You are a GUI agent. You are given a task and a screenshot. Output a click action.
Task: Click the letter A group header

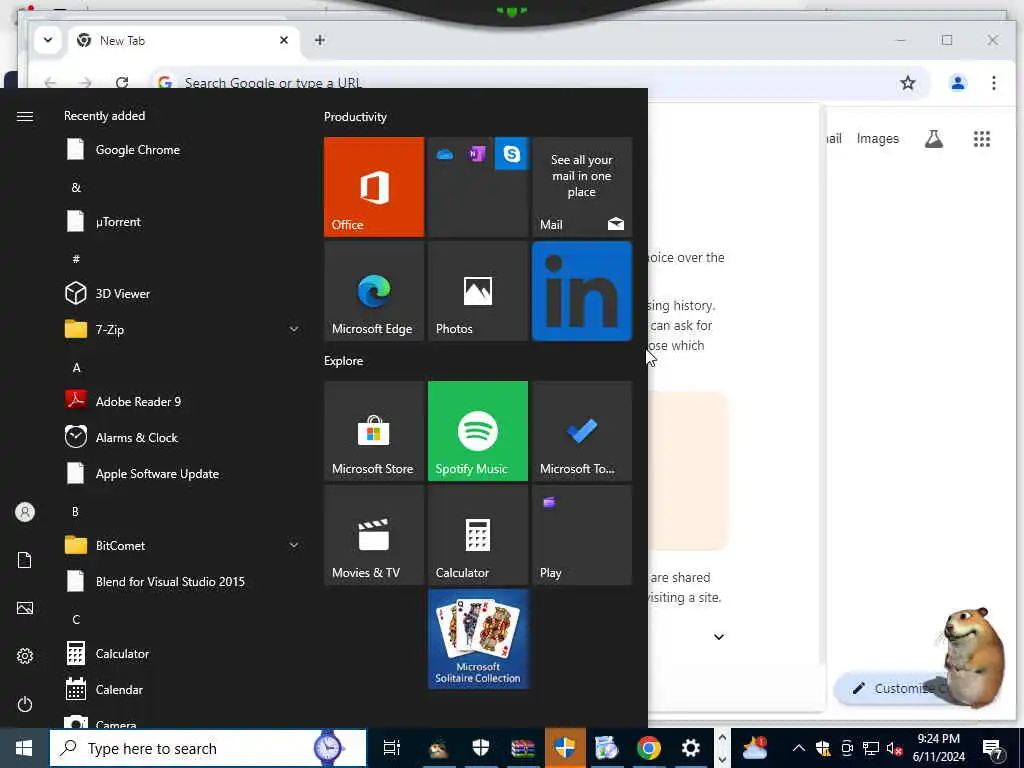pos(76,368)
